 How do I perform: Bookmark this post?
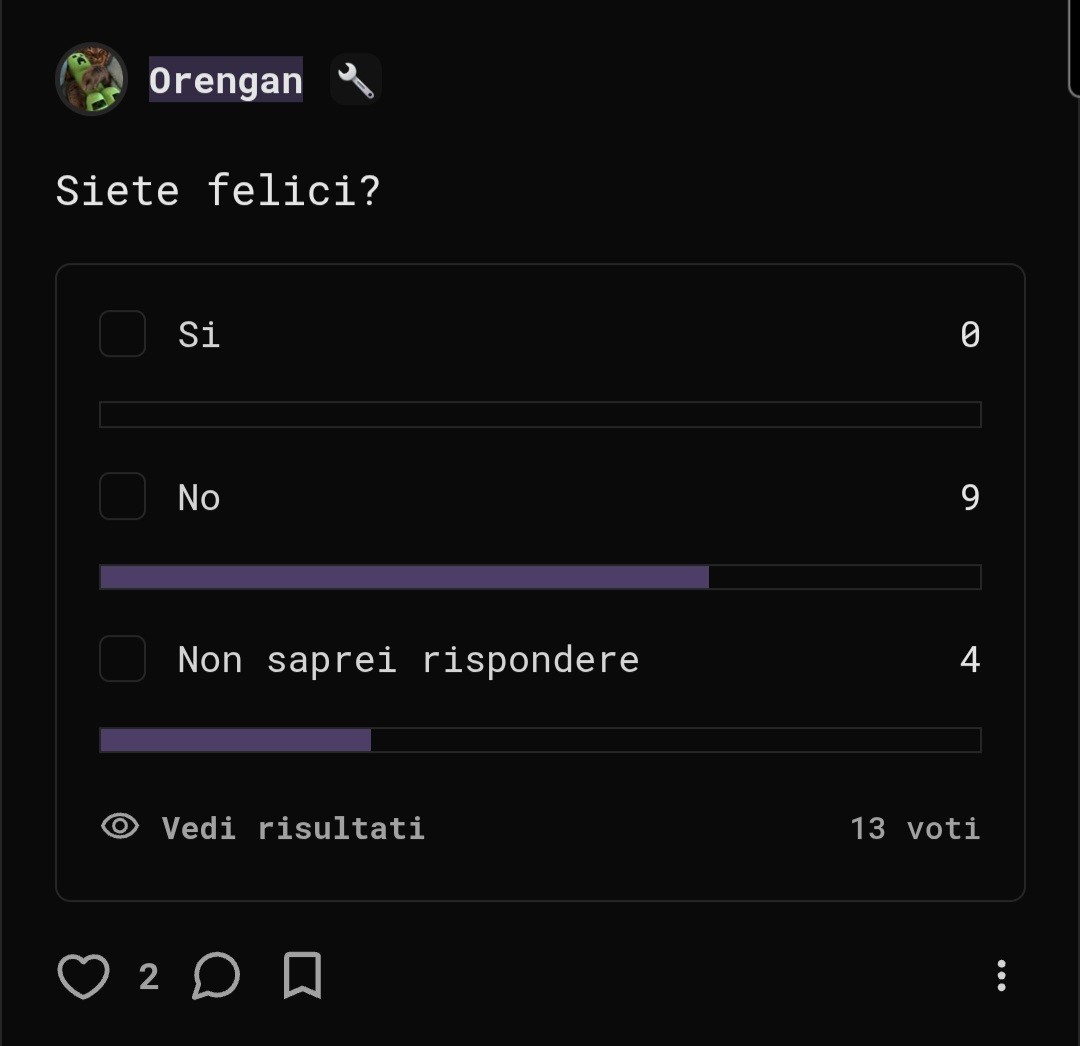[x=302, y=976]
